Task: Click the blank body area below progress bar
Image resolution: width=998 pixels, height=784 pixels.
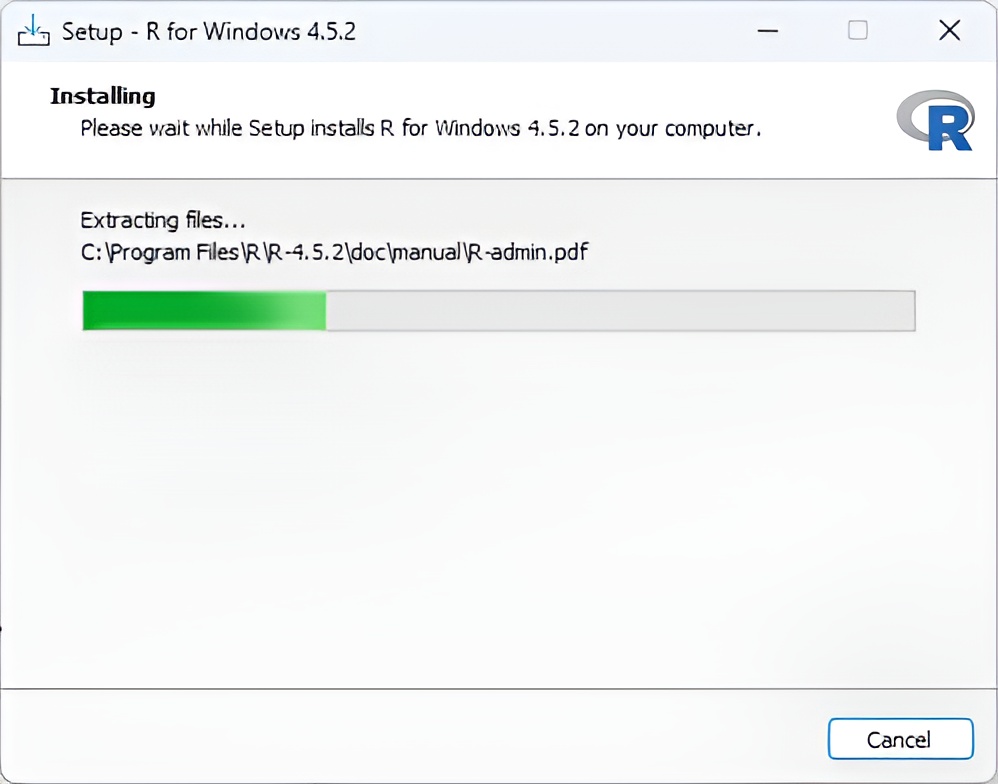Action: pos(498,500)
